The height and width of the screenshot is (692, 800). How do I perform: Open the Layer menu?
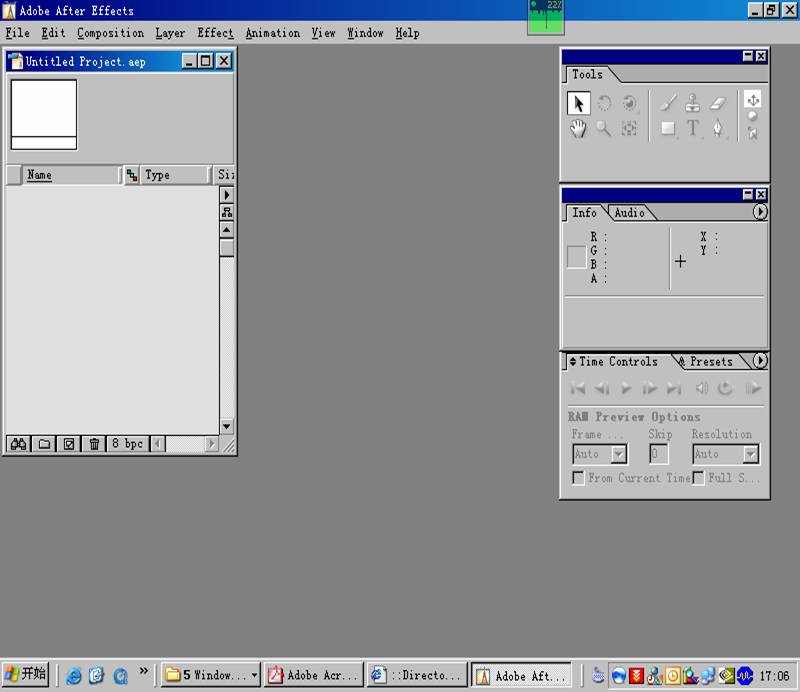(x=170, y=33)
